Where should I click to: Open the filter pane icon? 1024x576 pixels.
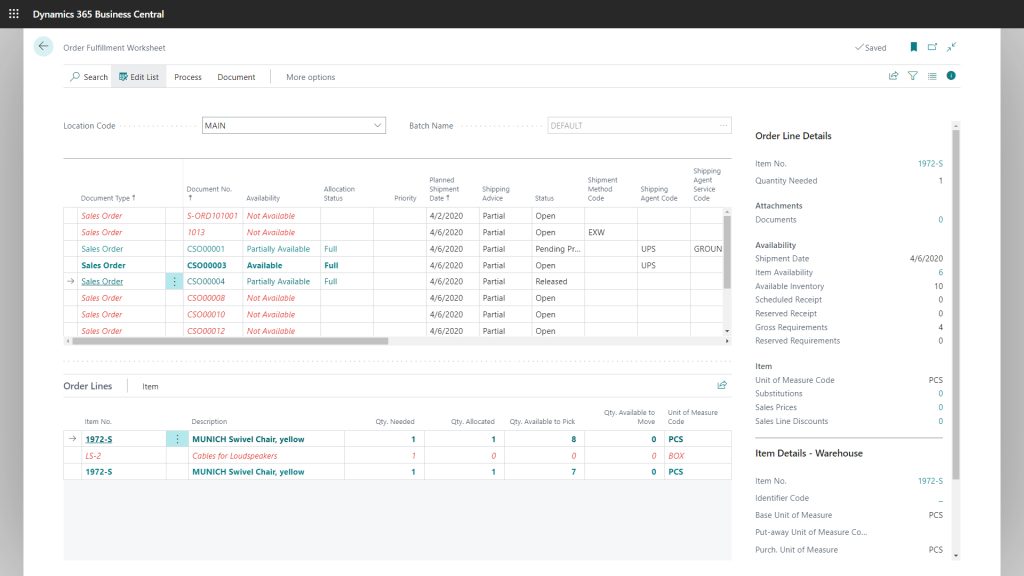pyautogui.click(x=914, y=77)
